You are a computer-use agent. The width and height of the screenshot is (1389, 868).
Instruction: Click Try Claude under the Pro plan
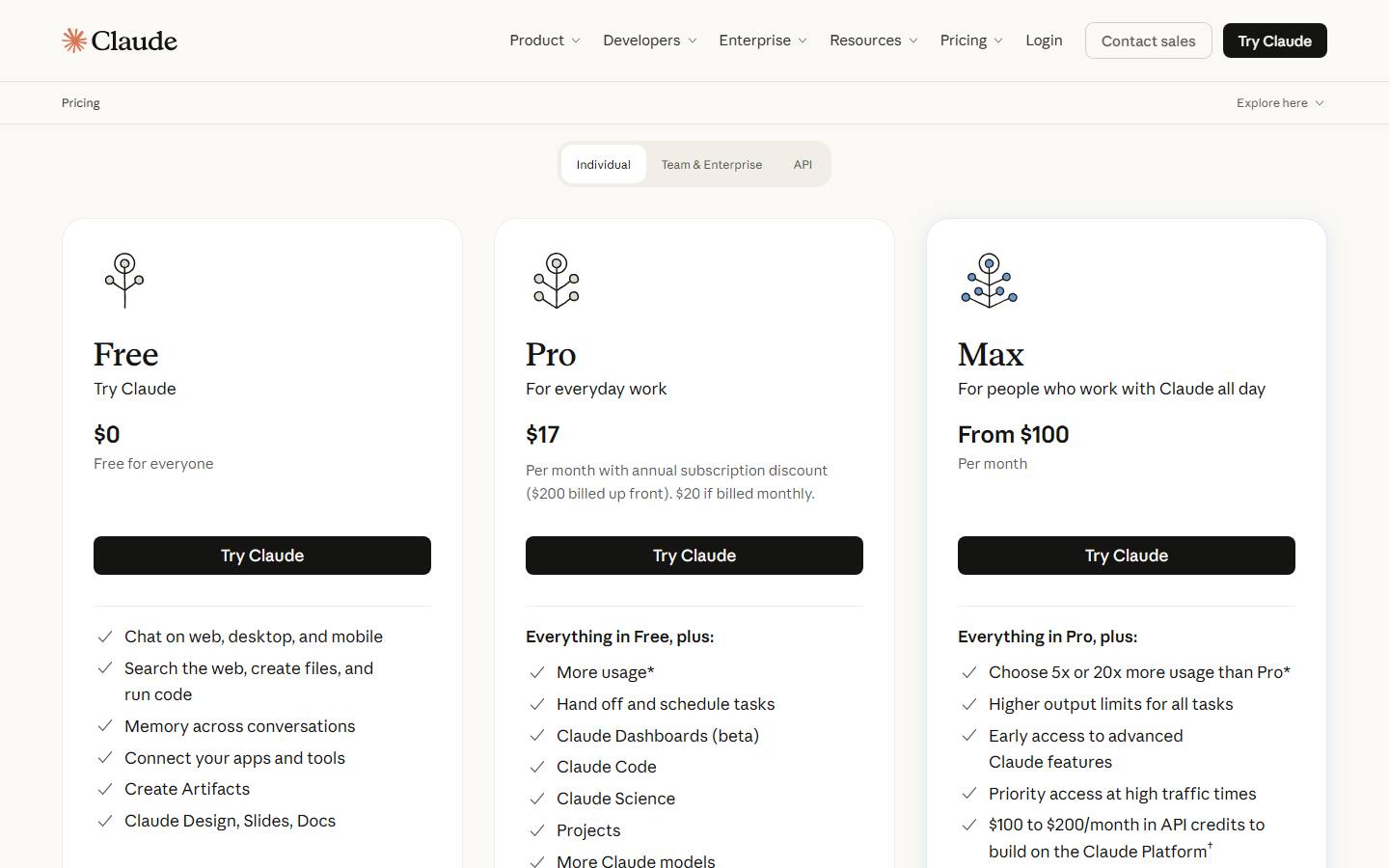click(x=694, y=556)
